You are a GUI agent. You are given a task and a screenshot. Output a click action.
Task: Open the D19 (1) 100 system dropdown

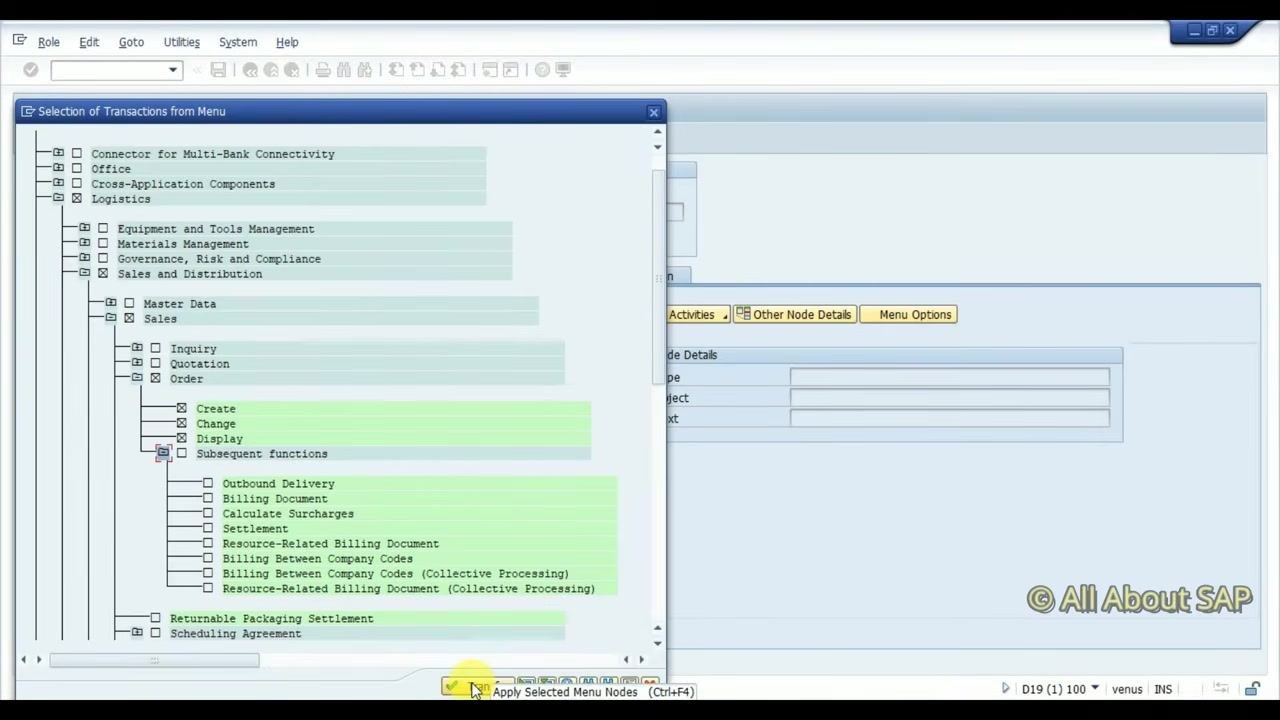coord(1095,689)
